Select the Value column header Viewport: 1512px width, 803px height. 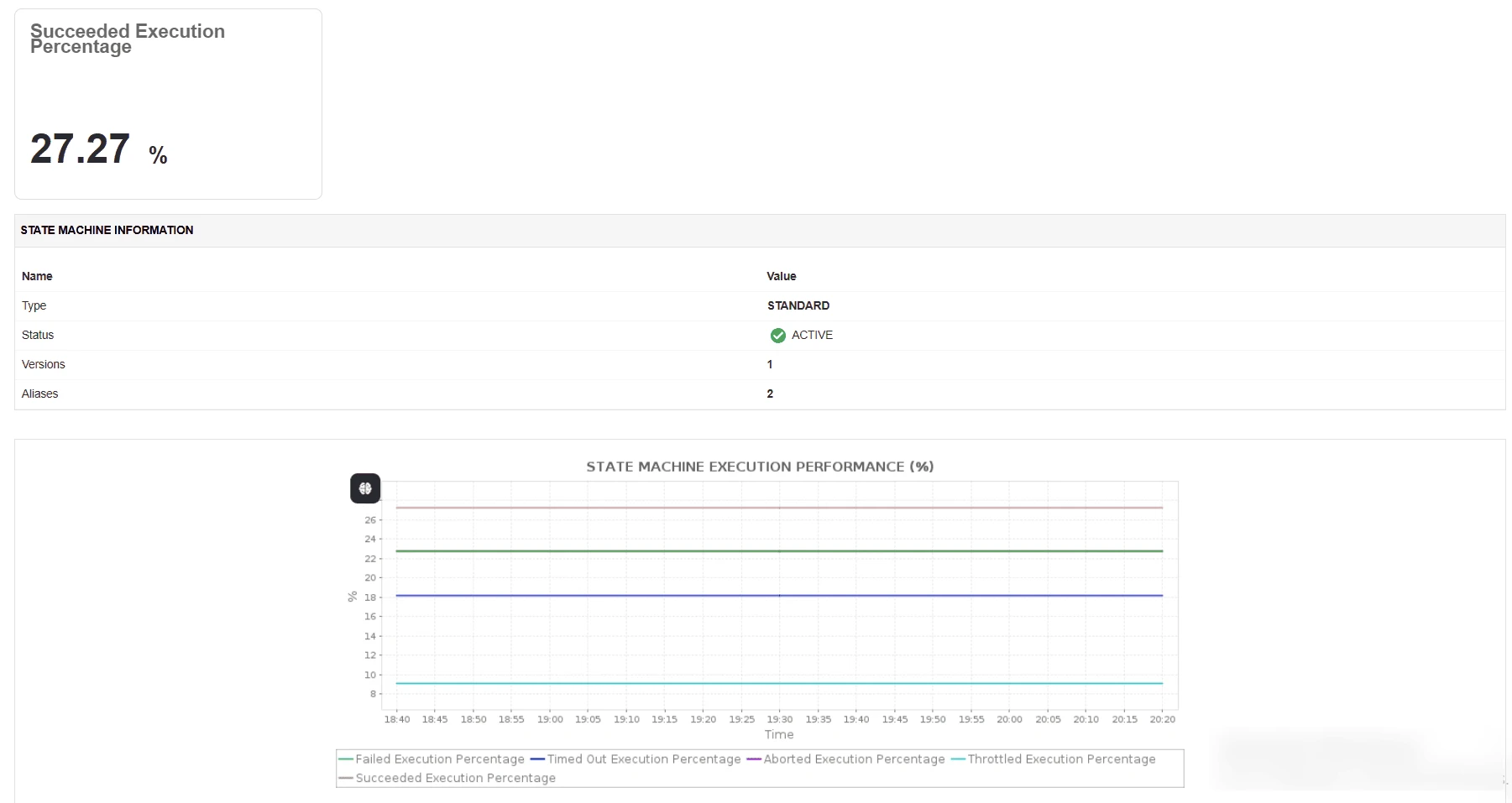coord(781,276)
